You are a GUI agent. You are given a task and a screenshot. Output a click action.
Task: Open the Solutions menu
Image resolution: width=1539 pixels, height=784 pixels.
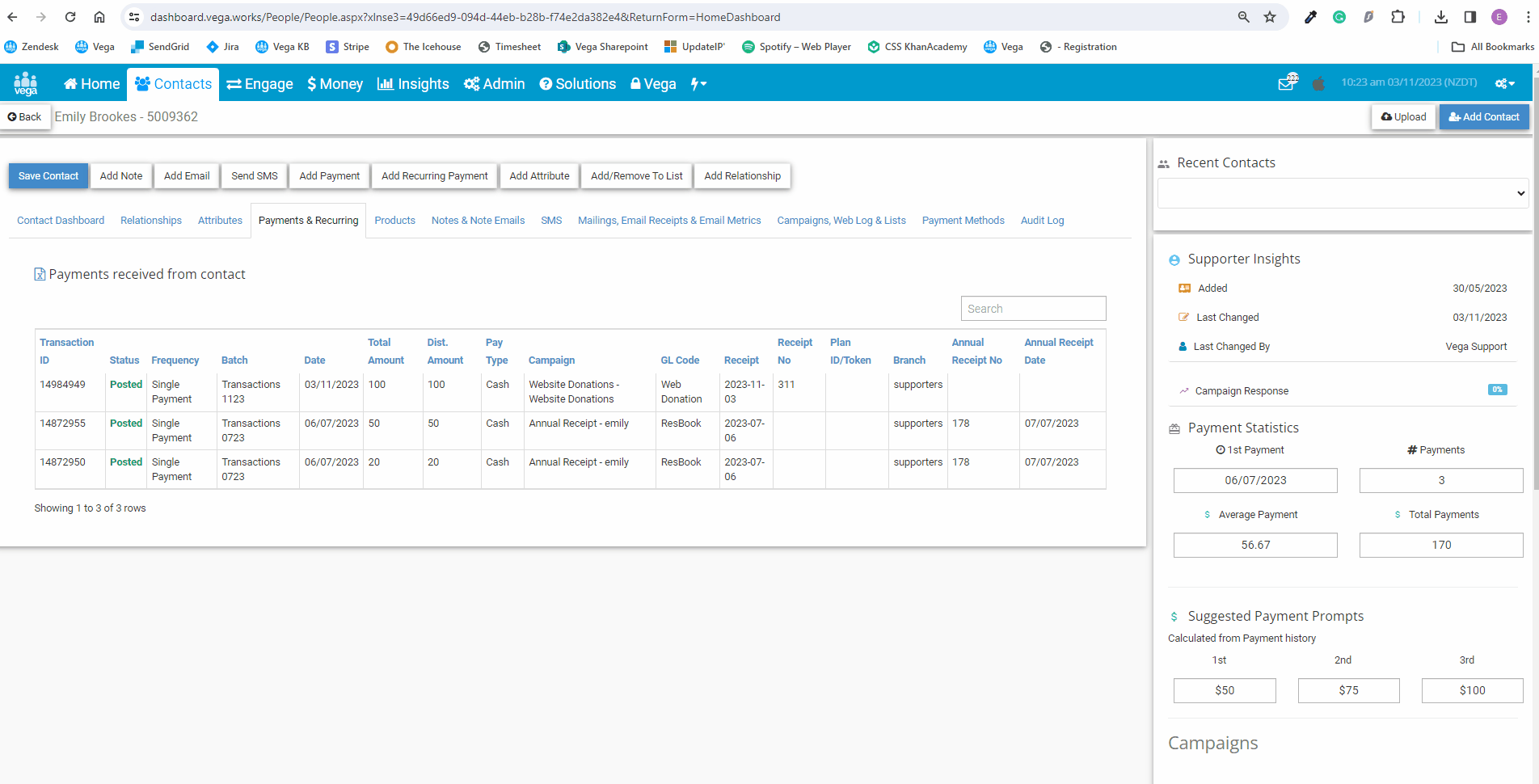tap(578, 84)
